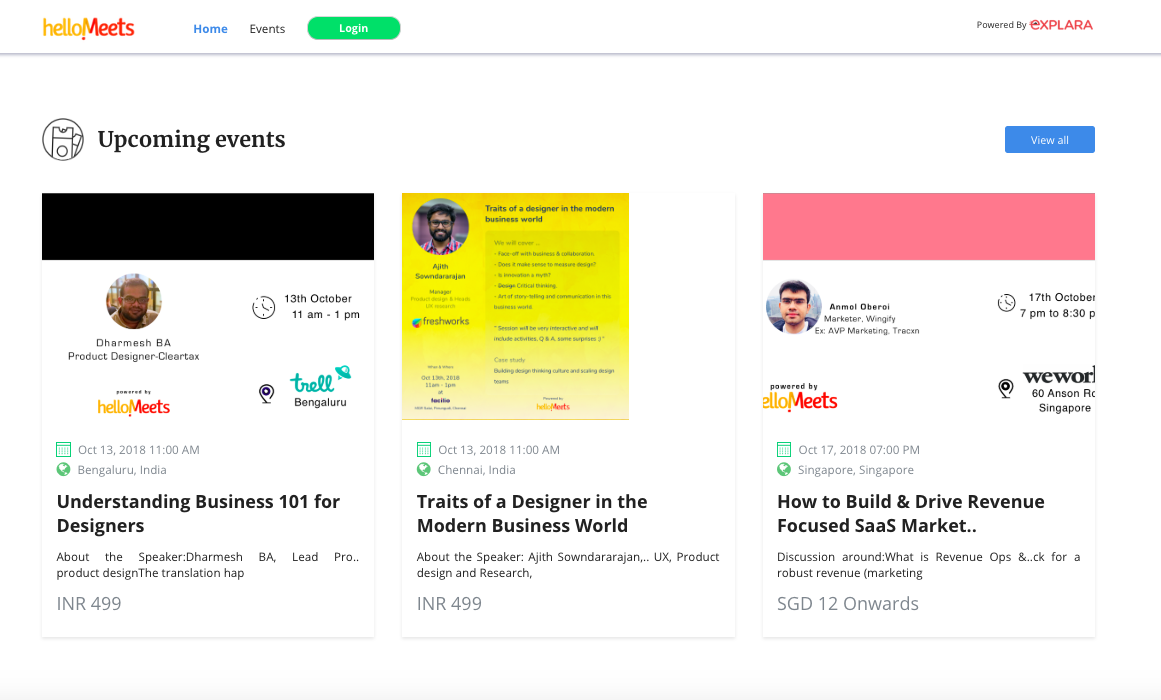Click Ajith Sowndararajan's photo in yellow poster
1161x700 pixels.
[x=441, y=227]
